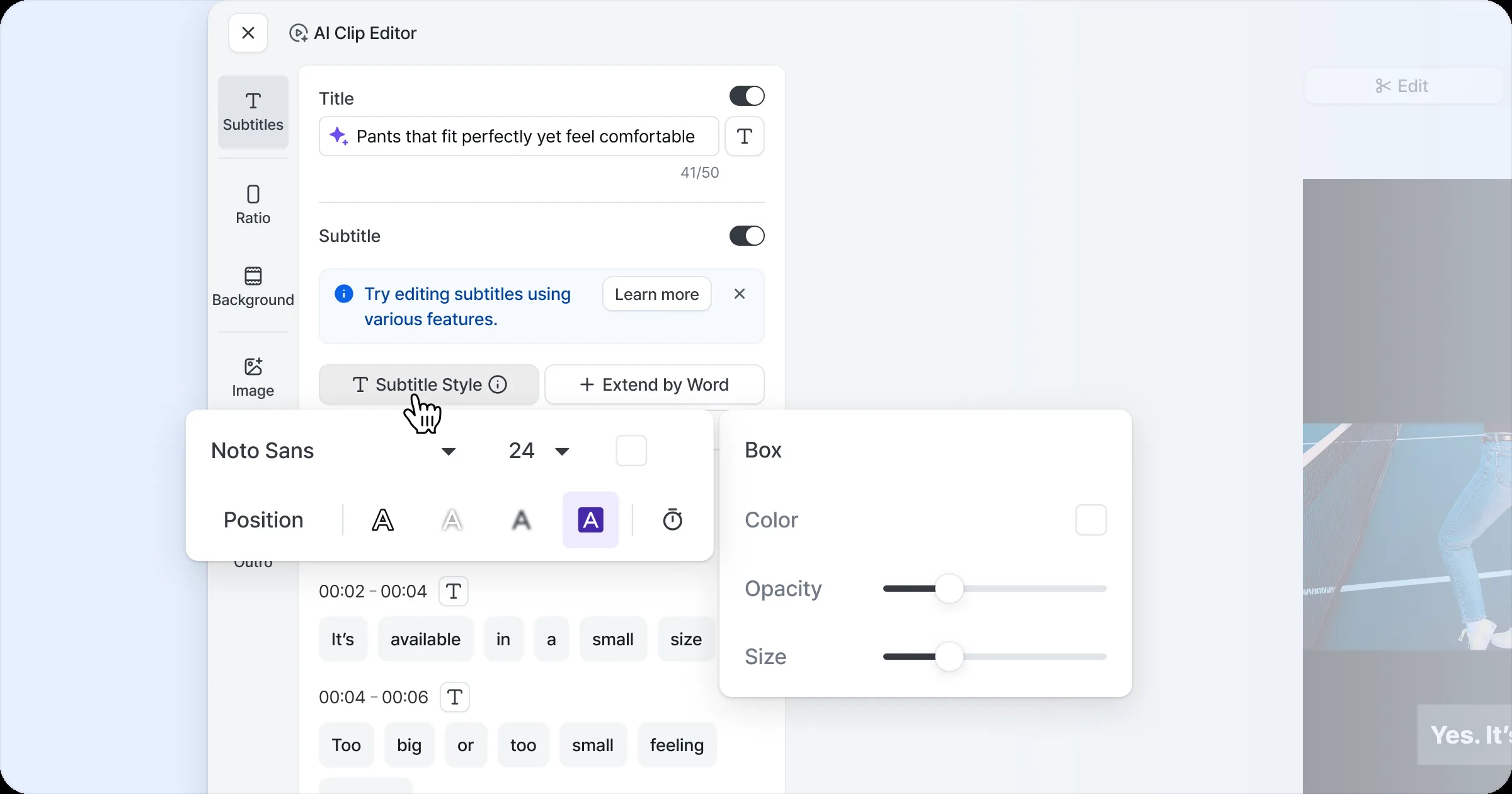Toggle the Subtitle switch off
1512x794 pixels.
click(x=747, y=236)
